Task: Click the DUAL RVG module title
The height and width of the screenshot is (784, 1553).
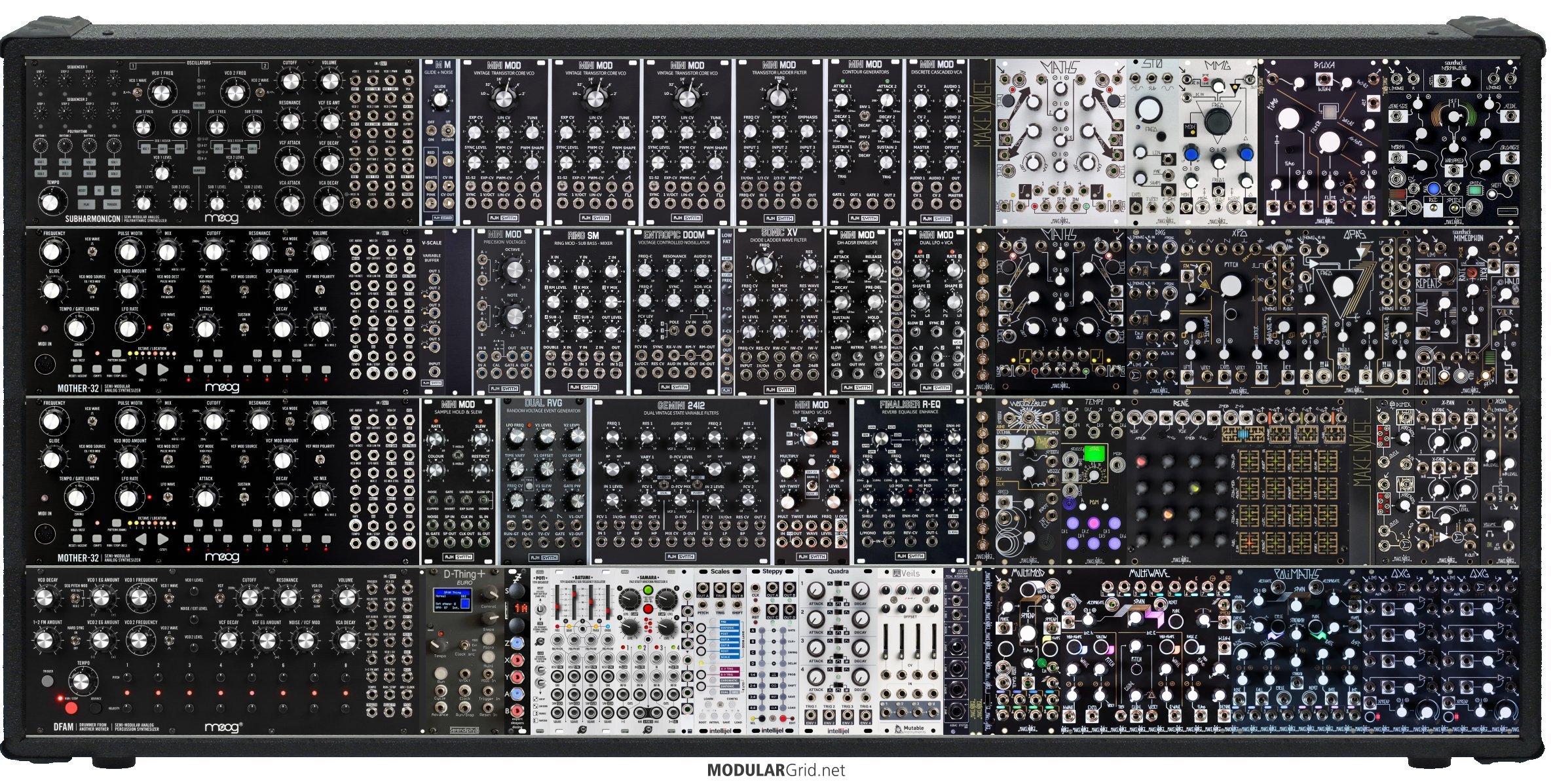Action: [x=545, y=403]
